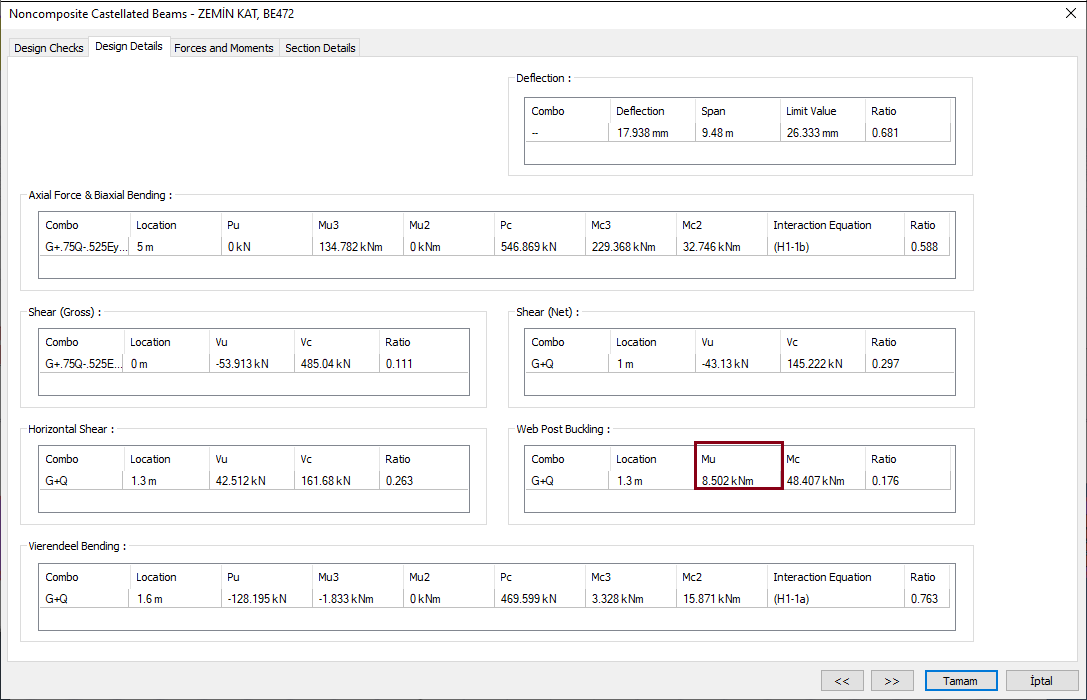Select the Section Details tab
The width and height of the screenshot is (1087, 700).
320,48
